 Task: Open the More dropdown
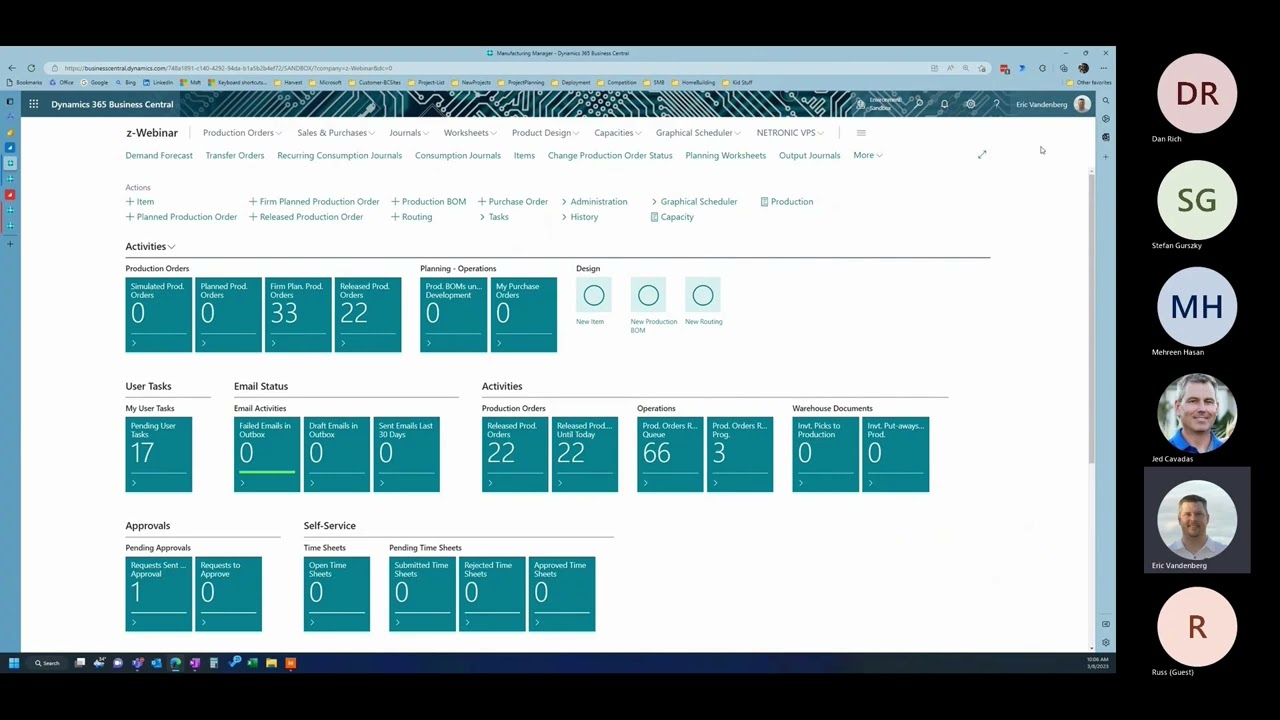coord(867,155)
